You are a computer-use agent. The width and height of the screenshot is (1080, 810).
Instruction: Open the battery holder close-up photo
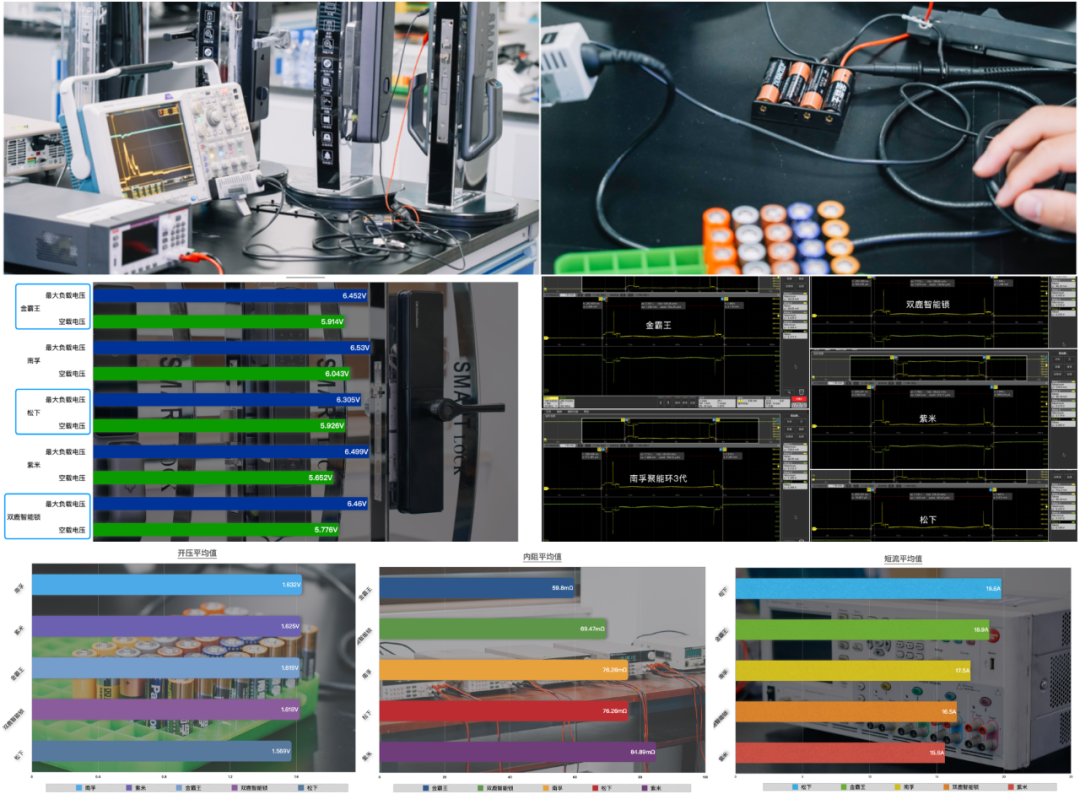point(809,138)
